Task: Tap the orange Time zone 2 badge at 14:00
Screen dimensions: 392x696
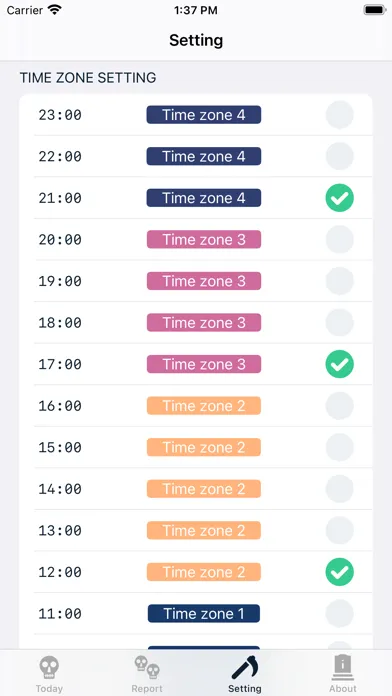Action: (204, 489)
